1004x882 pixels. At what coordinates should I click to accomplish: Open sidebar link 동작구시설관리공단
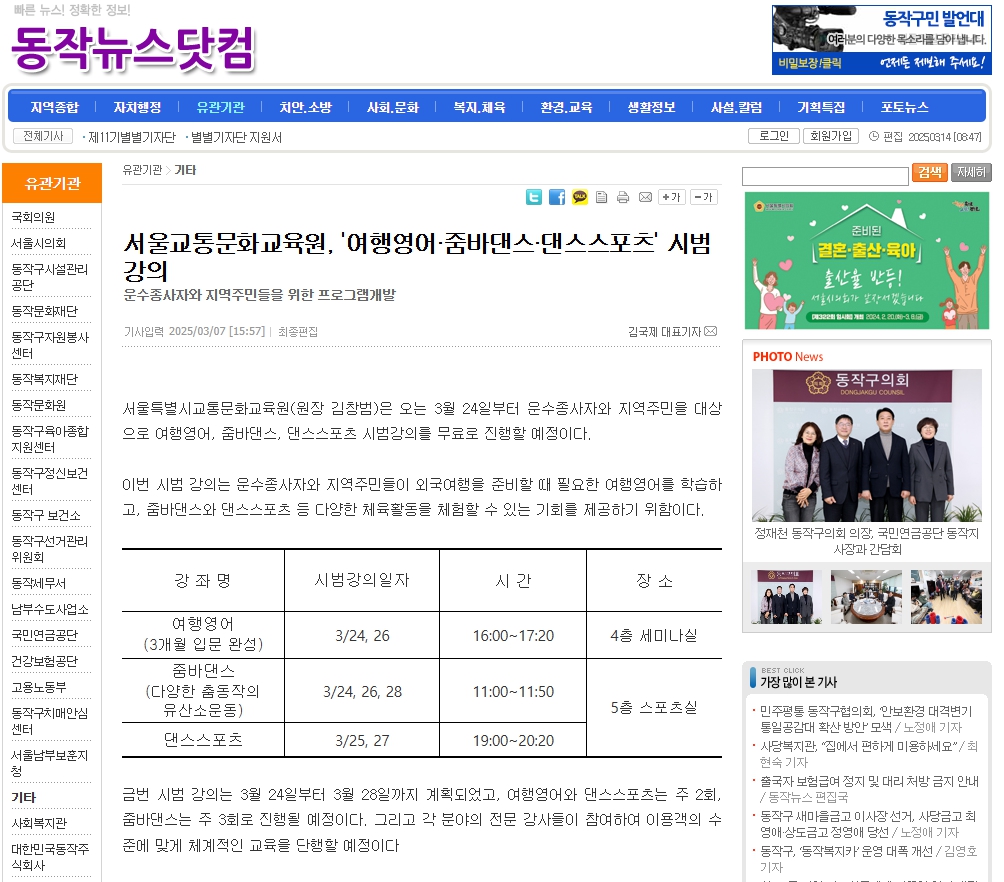49,277
